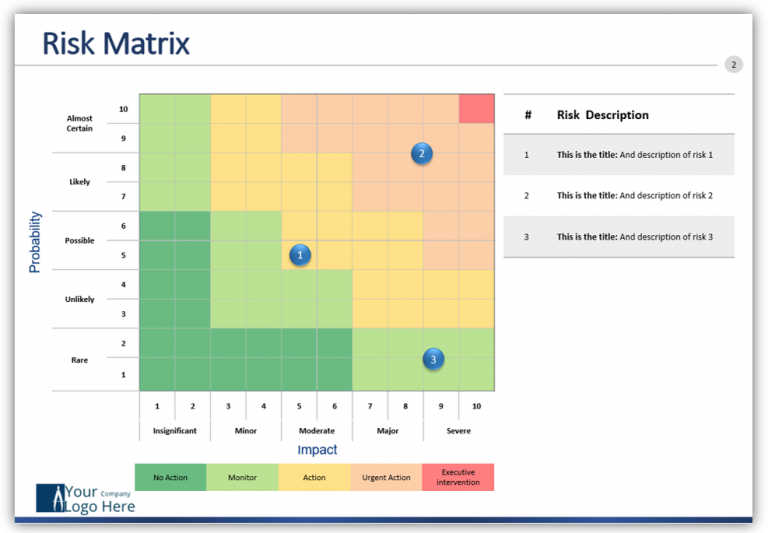
Task: Click the Risk Description table header
Action: pos(603,115)
